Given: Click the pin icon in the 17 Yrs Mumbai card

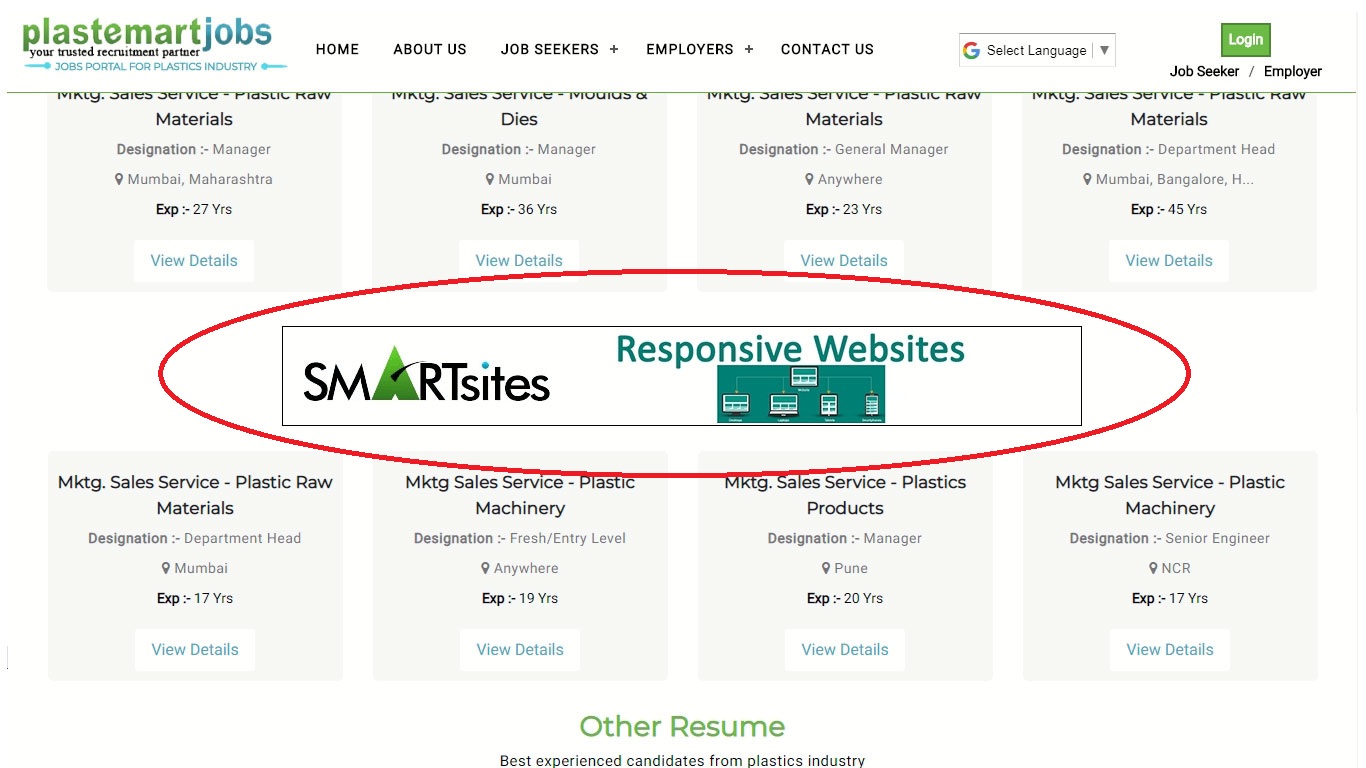Looking at the screenshot, I should (x=166, y=568).
